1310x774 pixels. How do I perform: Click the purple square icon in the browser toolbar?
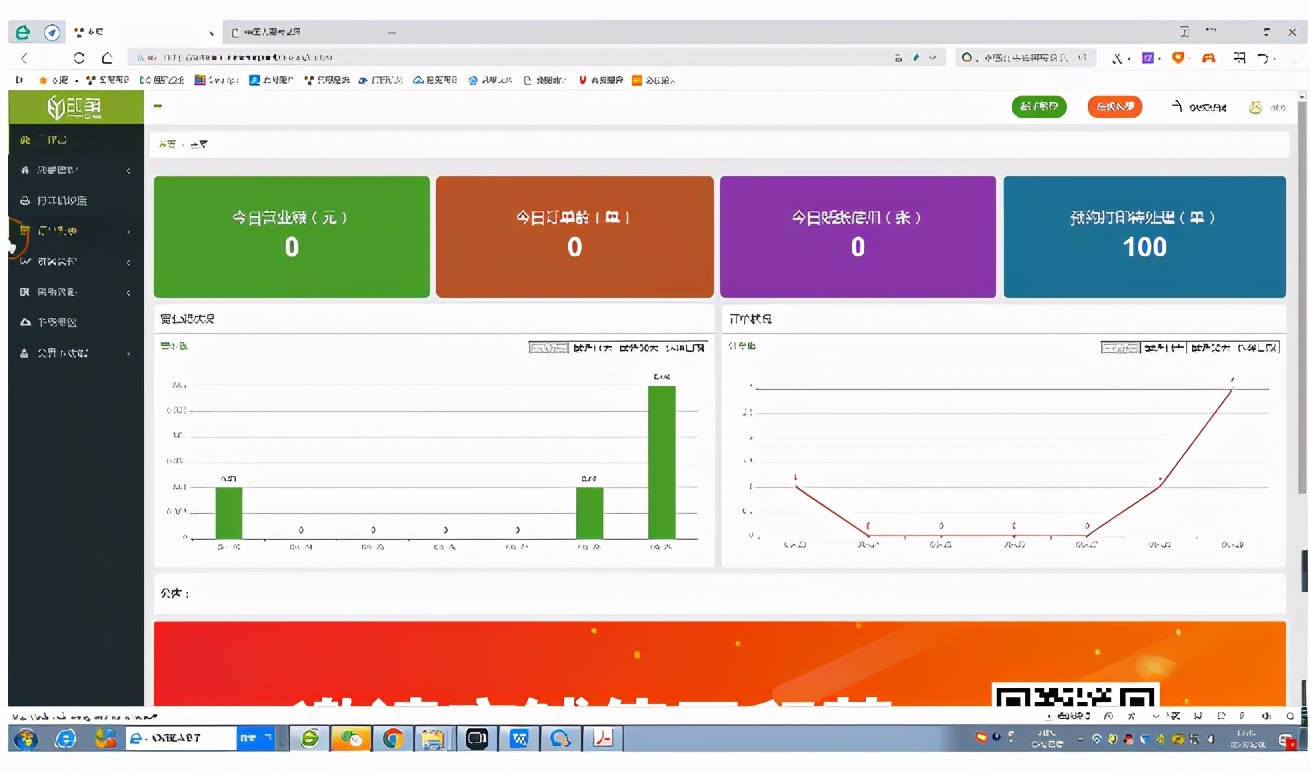click(1148, 58)
